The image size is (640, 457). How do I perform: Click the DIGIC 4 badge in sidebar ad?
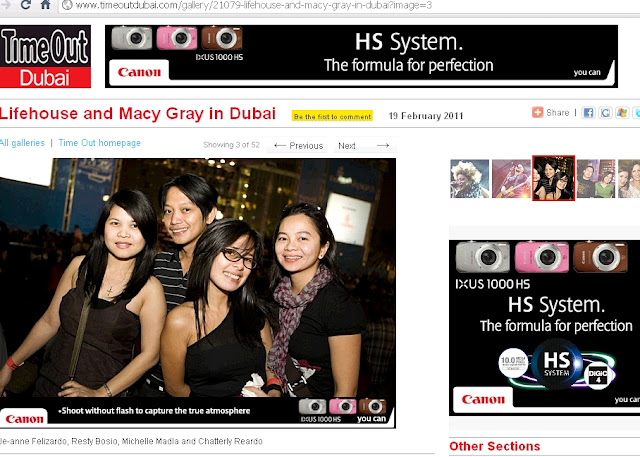pos(598,375)
